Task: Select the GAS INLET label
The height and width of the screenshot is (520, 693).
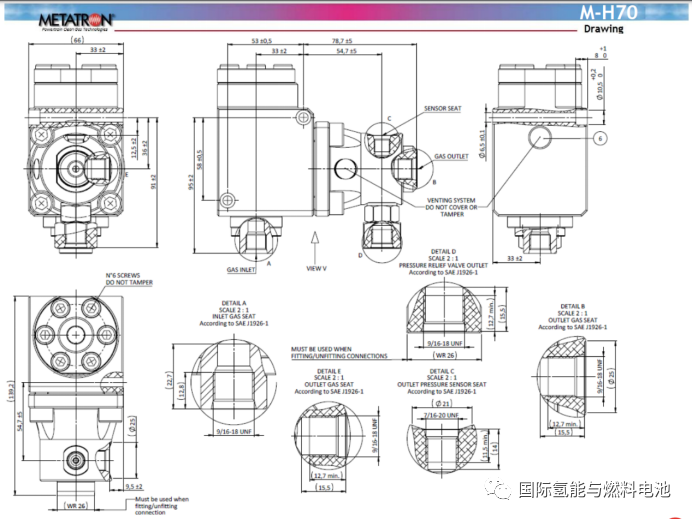Action: (x=241, y=270)
